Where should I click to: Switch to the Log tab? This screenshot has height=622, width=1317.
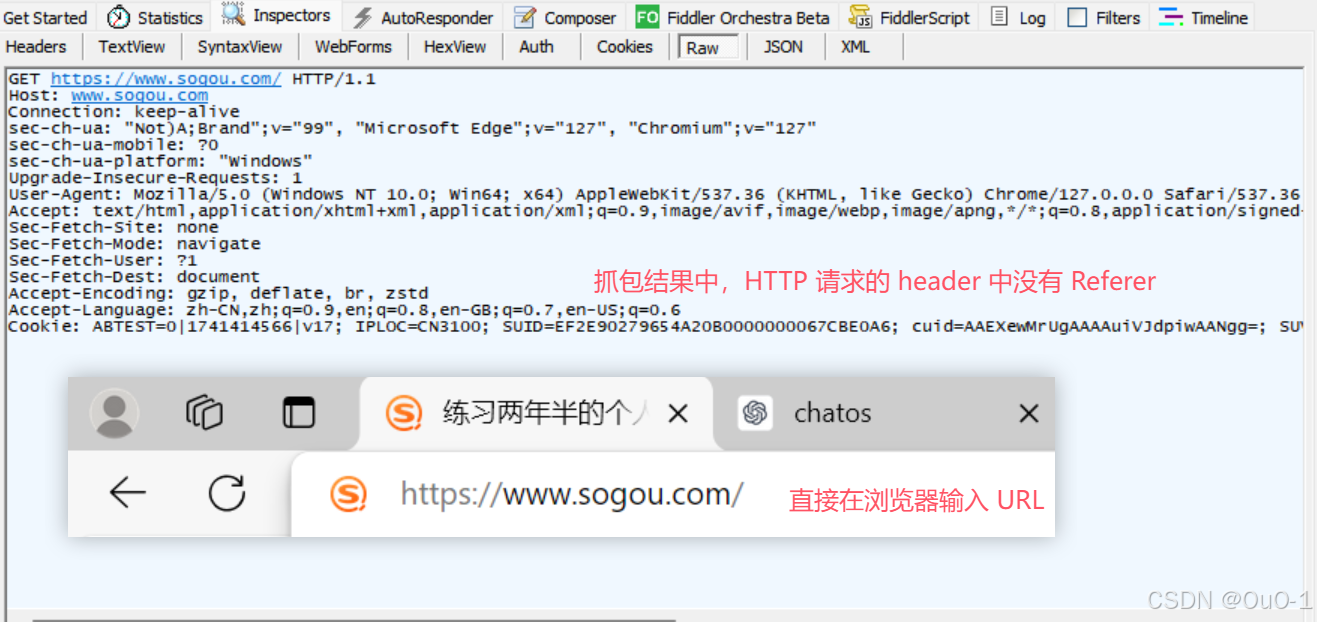[1019, 18]
